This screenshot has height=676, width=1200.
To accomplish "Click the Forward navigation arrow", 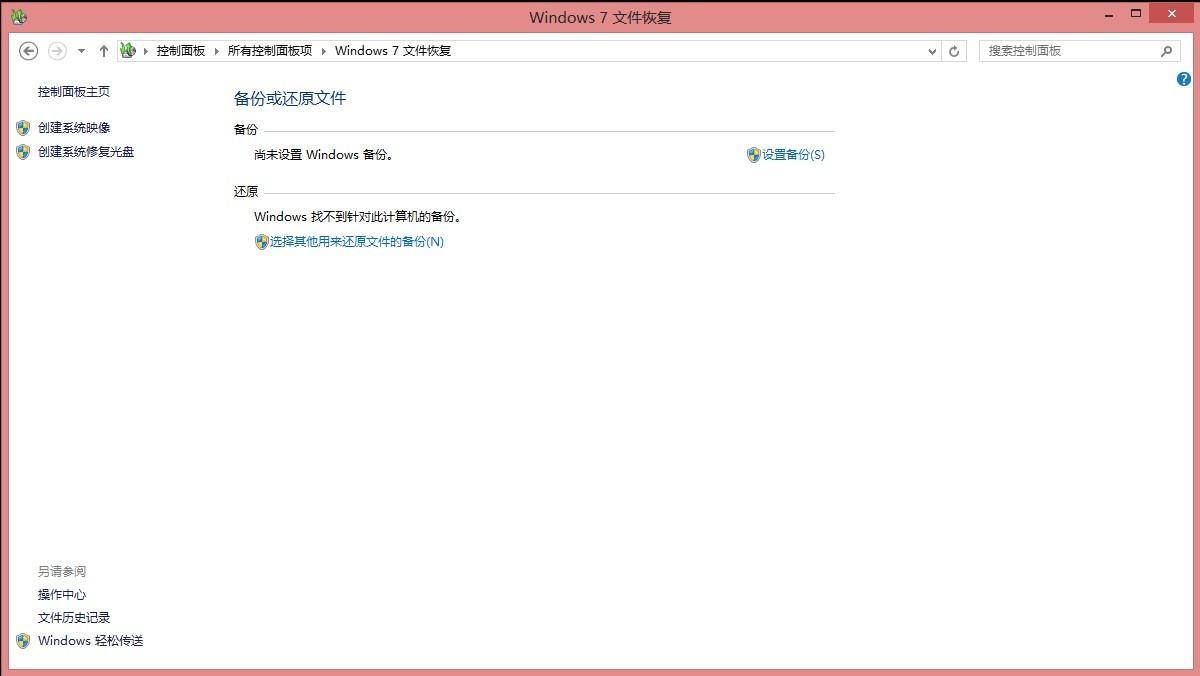I will coord(57,51).
